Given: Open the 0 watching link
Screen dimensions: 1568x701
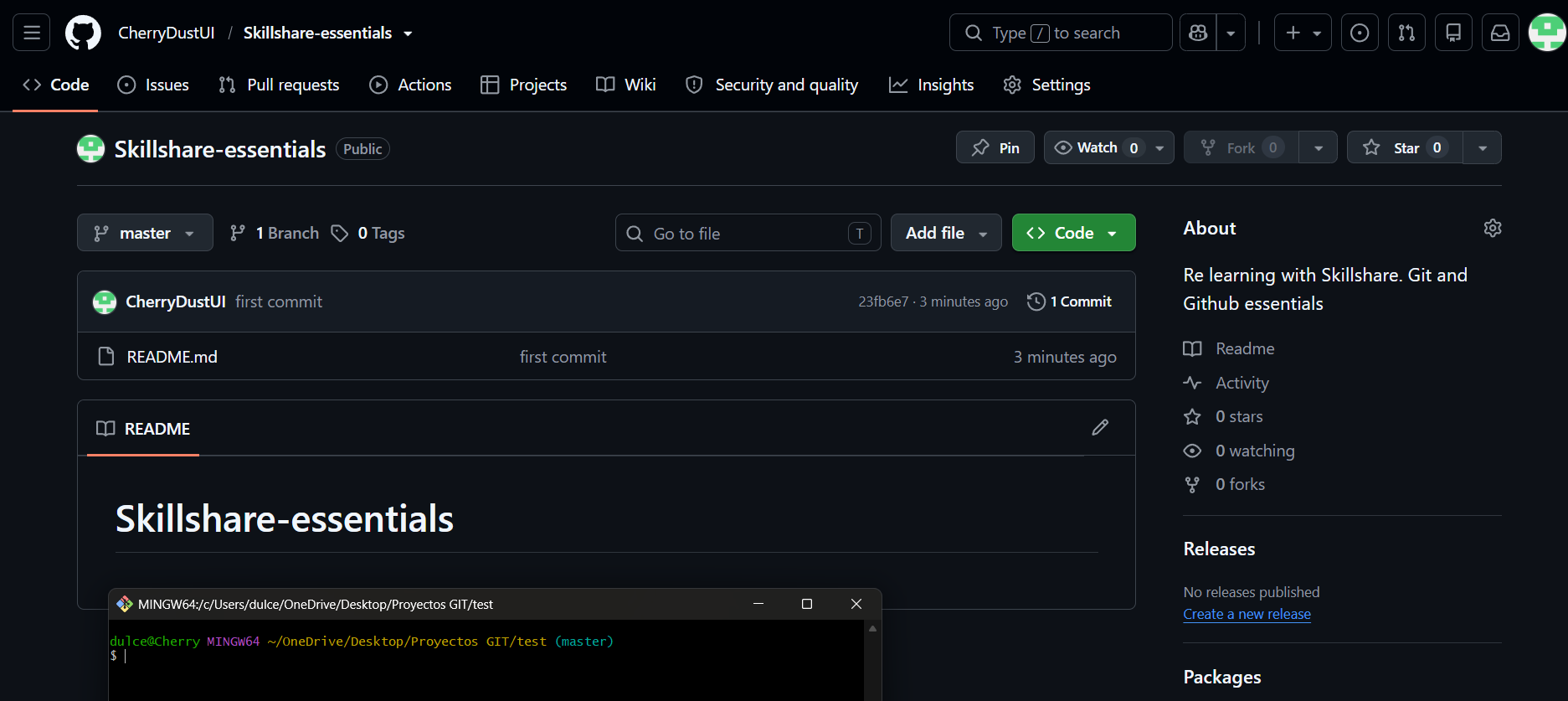Looking at the screenshot, I should click(1239, 451).
